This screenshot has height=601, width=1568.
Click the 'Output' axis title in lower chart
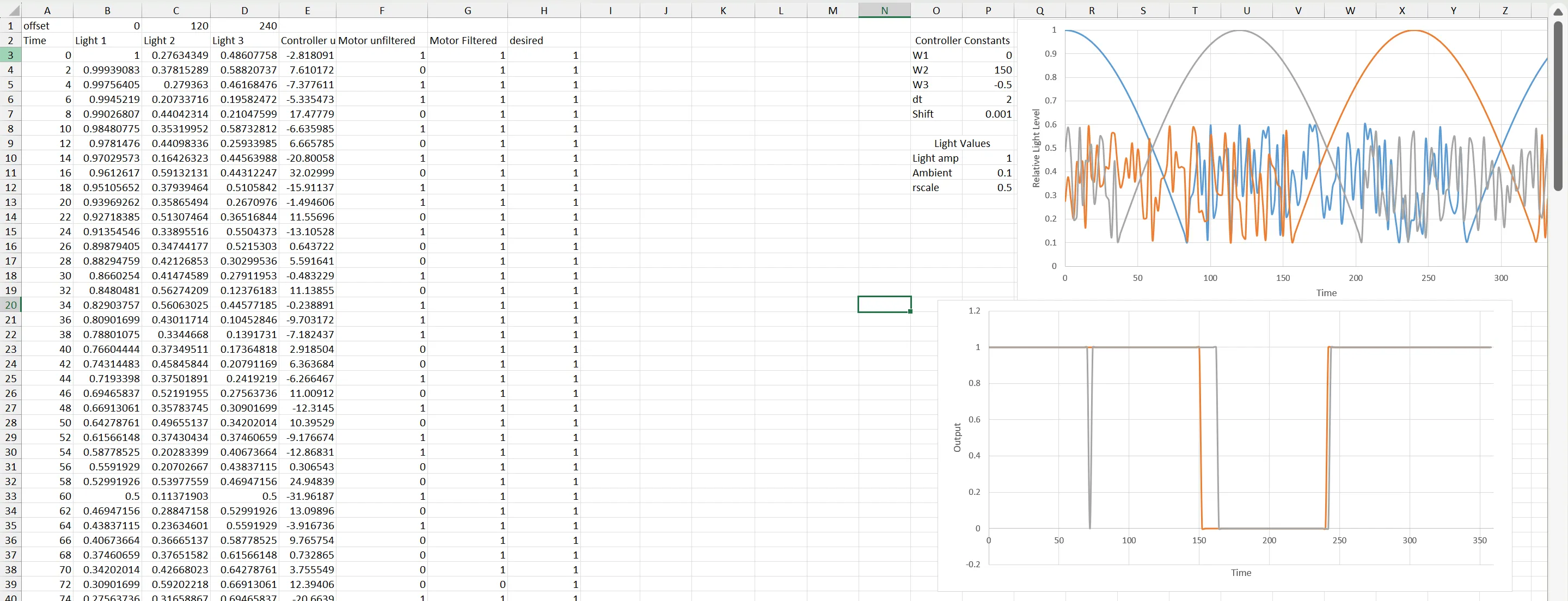957,437
